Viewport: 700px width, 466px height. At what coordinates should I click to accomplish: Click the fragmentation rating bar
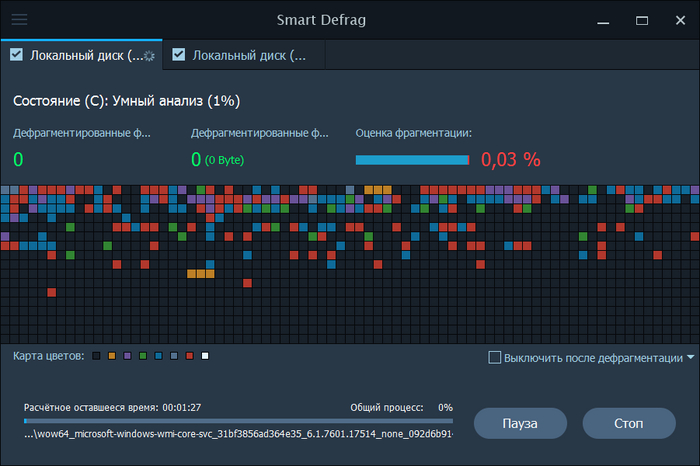412,160
